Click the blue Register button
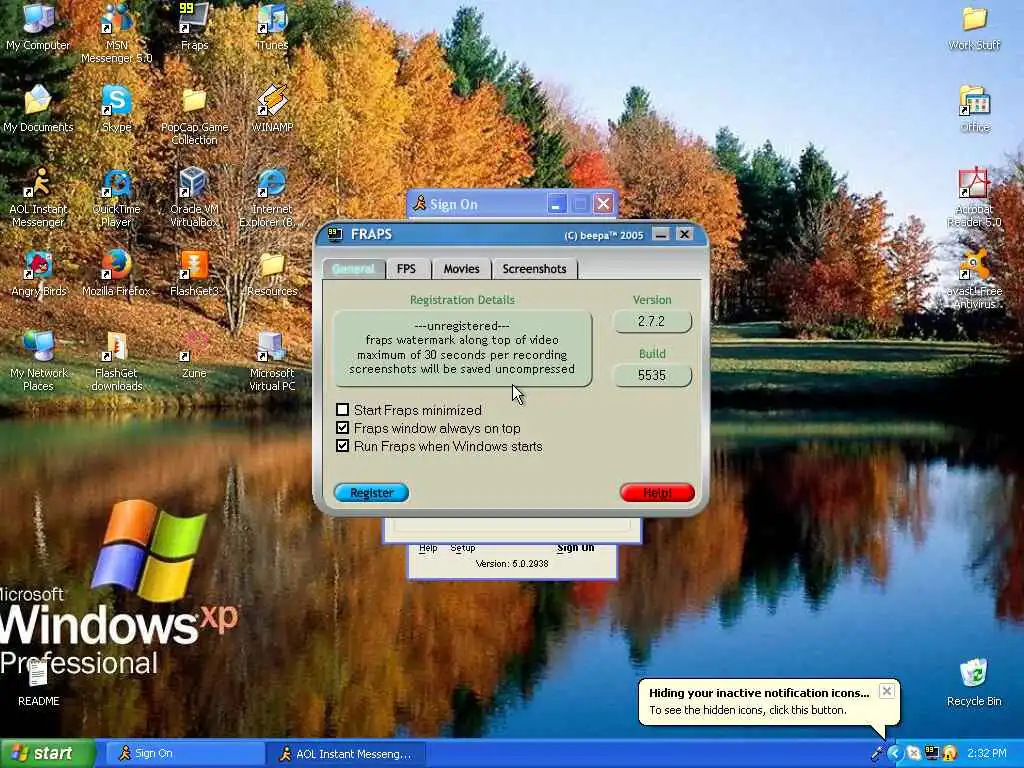The height and width of the screenshot is (768, 1024). tap(372, 492)
